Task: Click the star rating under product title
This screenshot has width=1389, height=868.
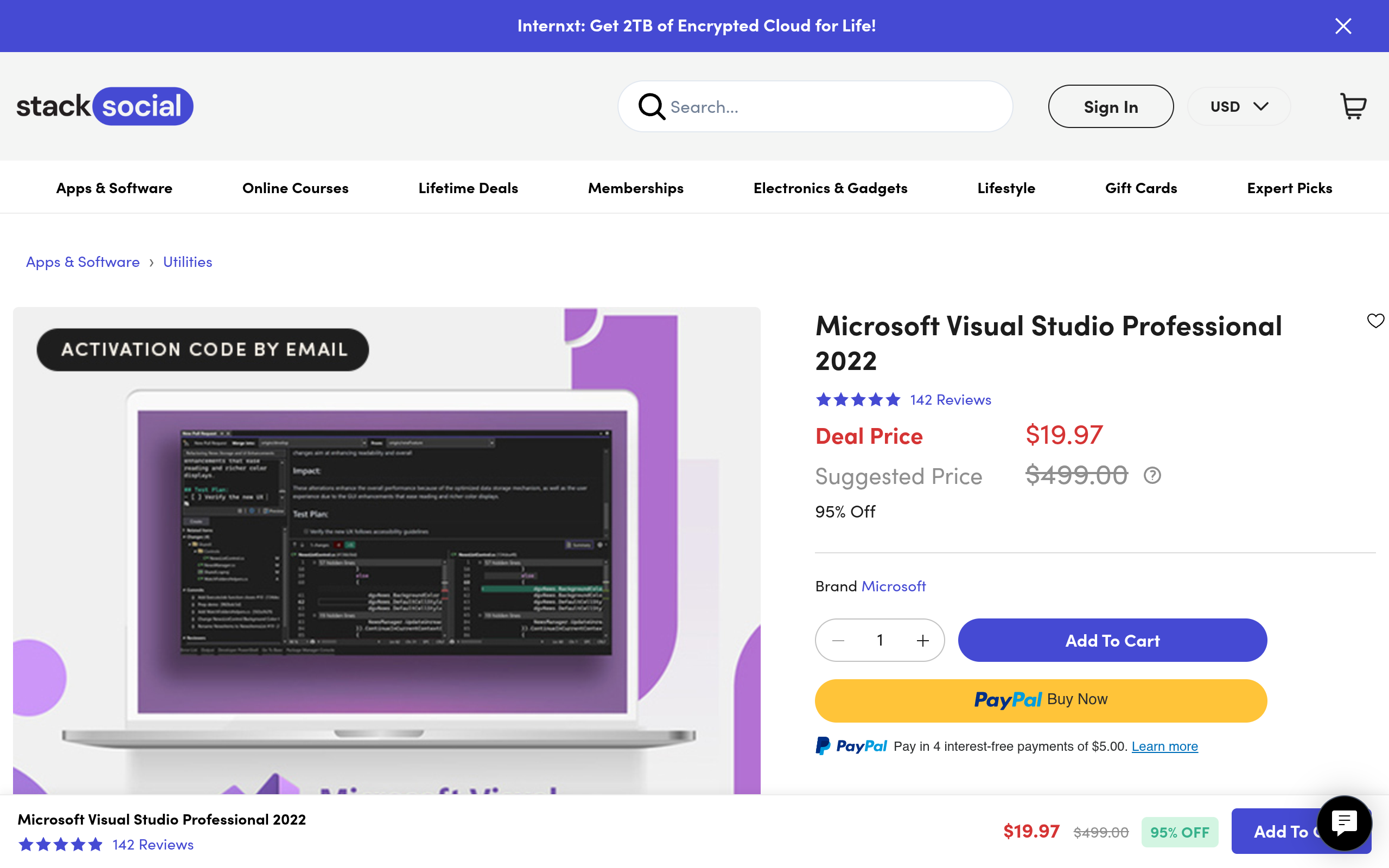Action: pos(858,400)
